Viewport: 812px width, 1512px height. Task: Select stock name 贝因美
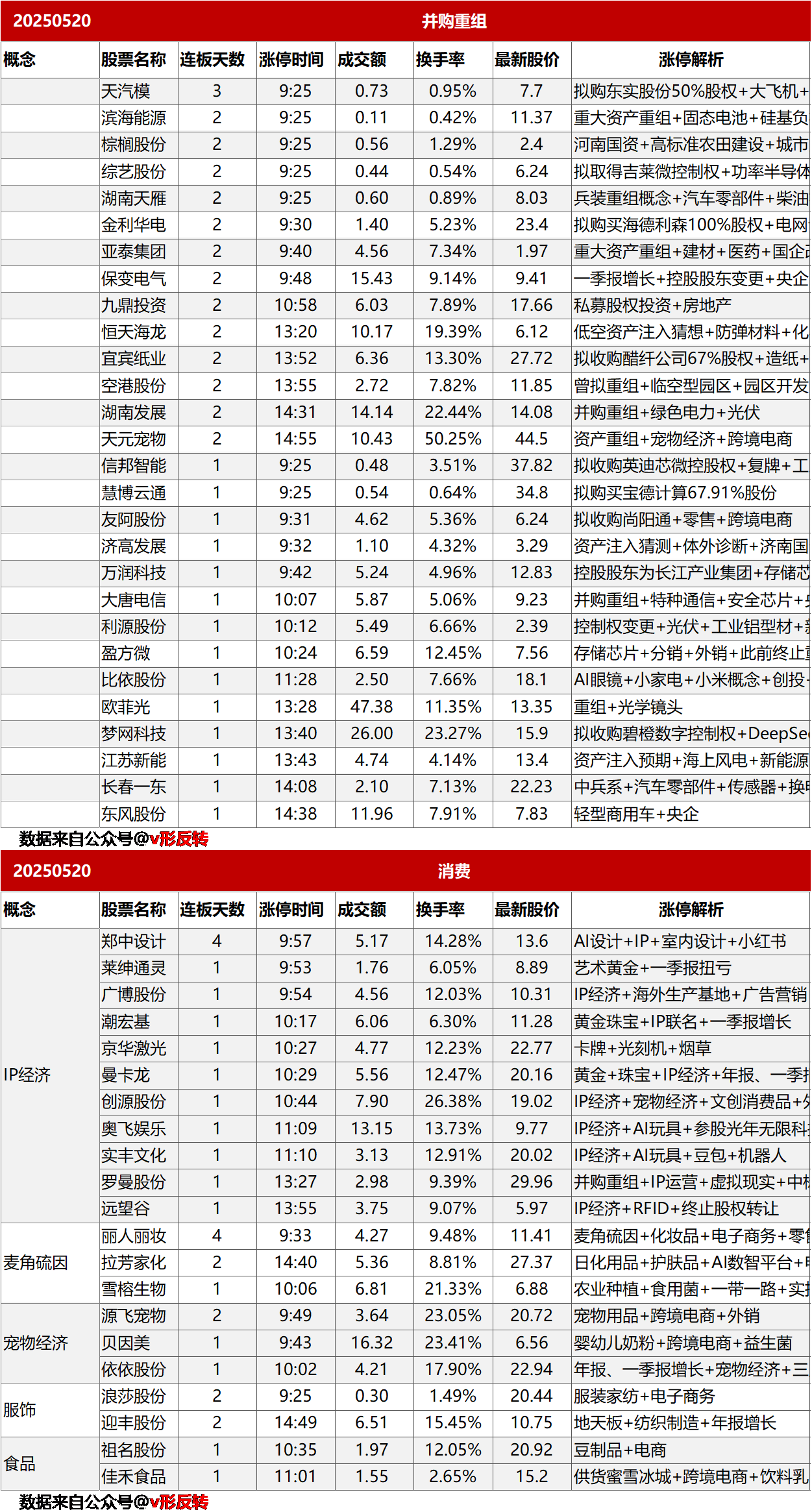click(125, 1343)
